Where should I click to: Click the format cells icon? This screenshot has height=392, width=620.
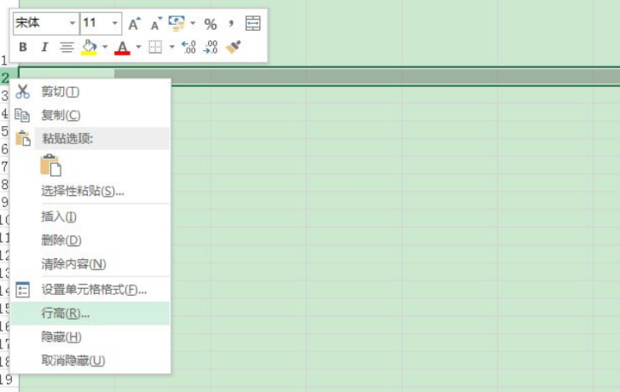23,290
